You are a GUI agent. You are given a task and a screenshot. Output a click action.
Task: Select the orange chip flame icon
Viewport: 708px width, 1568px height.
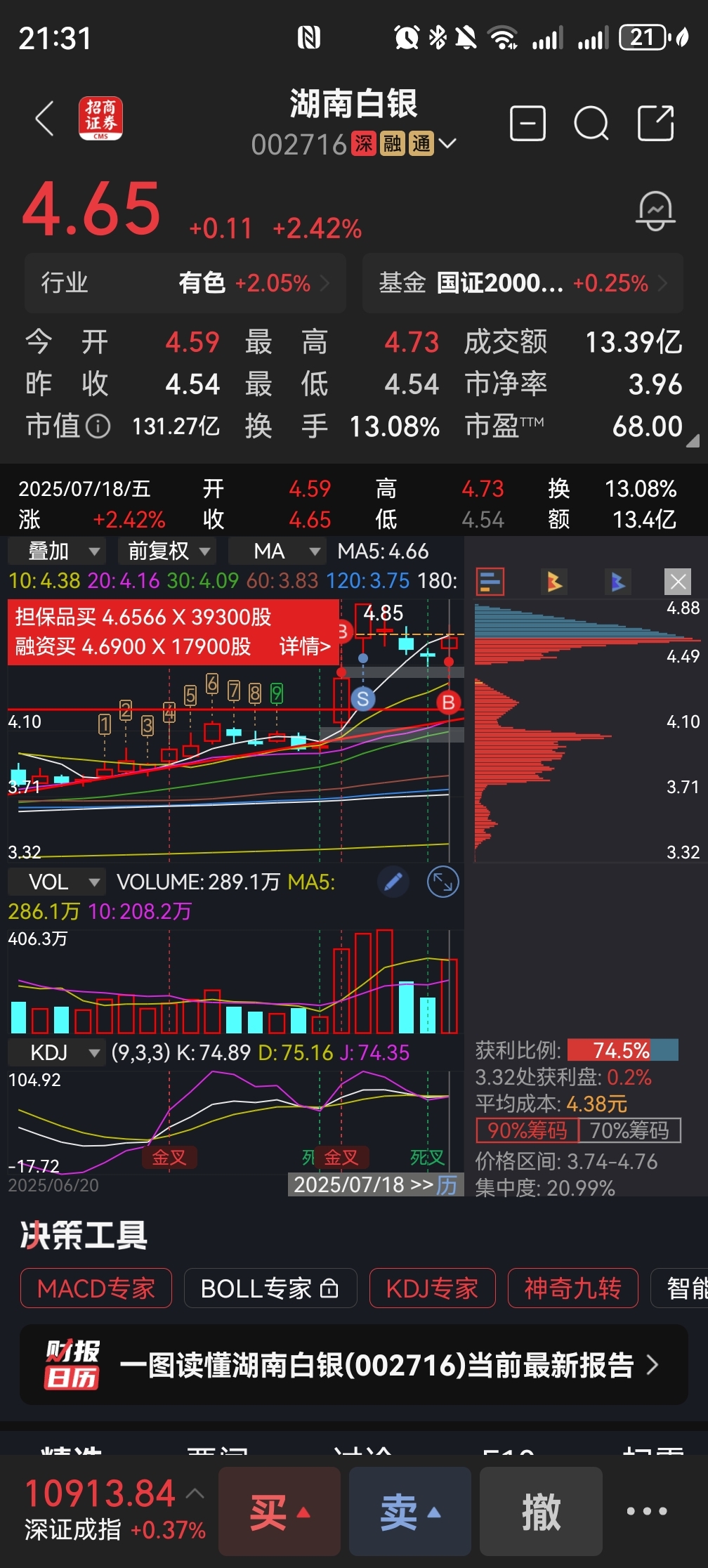click(555, 582)
